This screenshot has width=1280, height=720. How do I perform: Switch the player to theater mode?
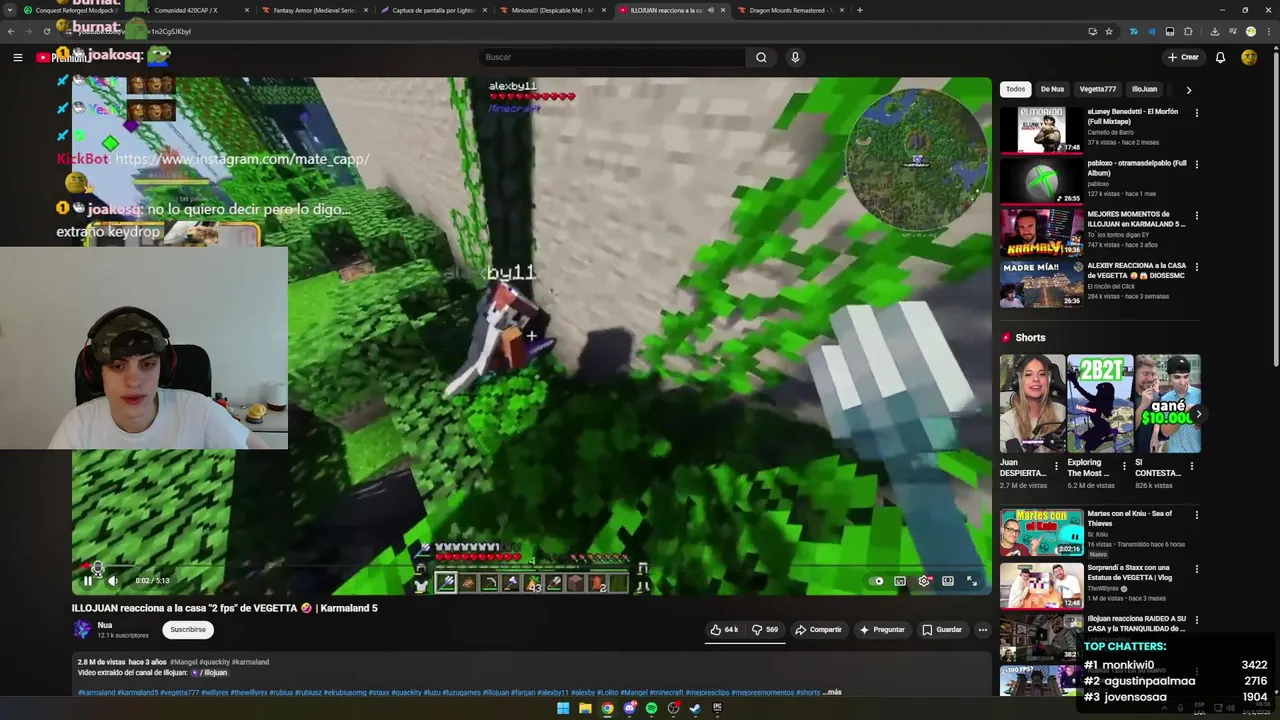(948, 581)
